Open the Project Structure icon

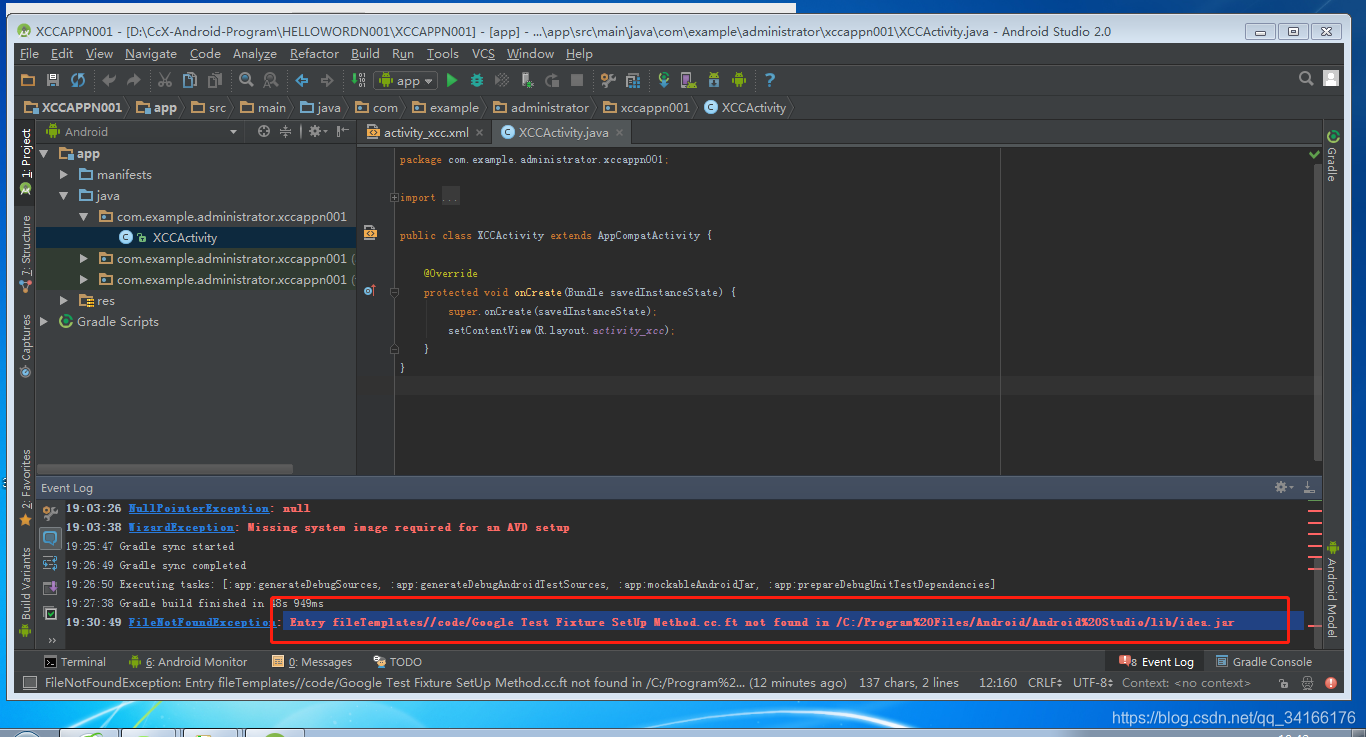point(633,80)
